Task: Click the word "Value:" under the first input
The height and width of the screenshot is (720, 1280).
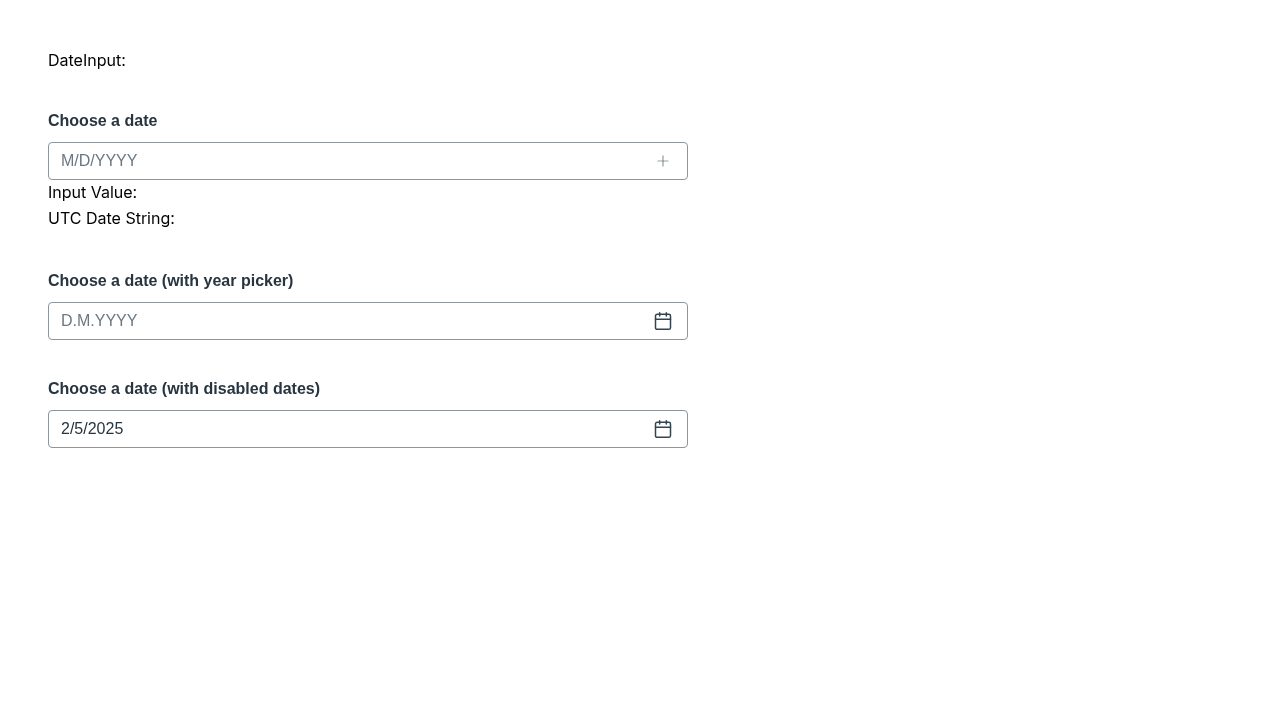Action: pyautogui.click(x=114, y=193)
